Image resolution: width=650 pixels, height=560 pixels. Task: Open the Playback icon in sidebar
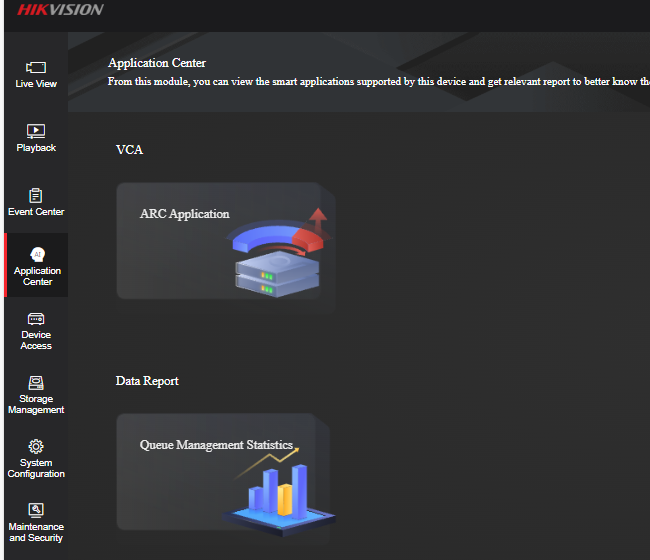tap(36, 131)
